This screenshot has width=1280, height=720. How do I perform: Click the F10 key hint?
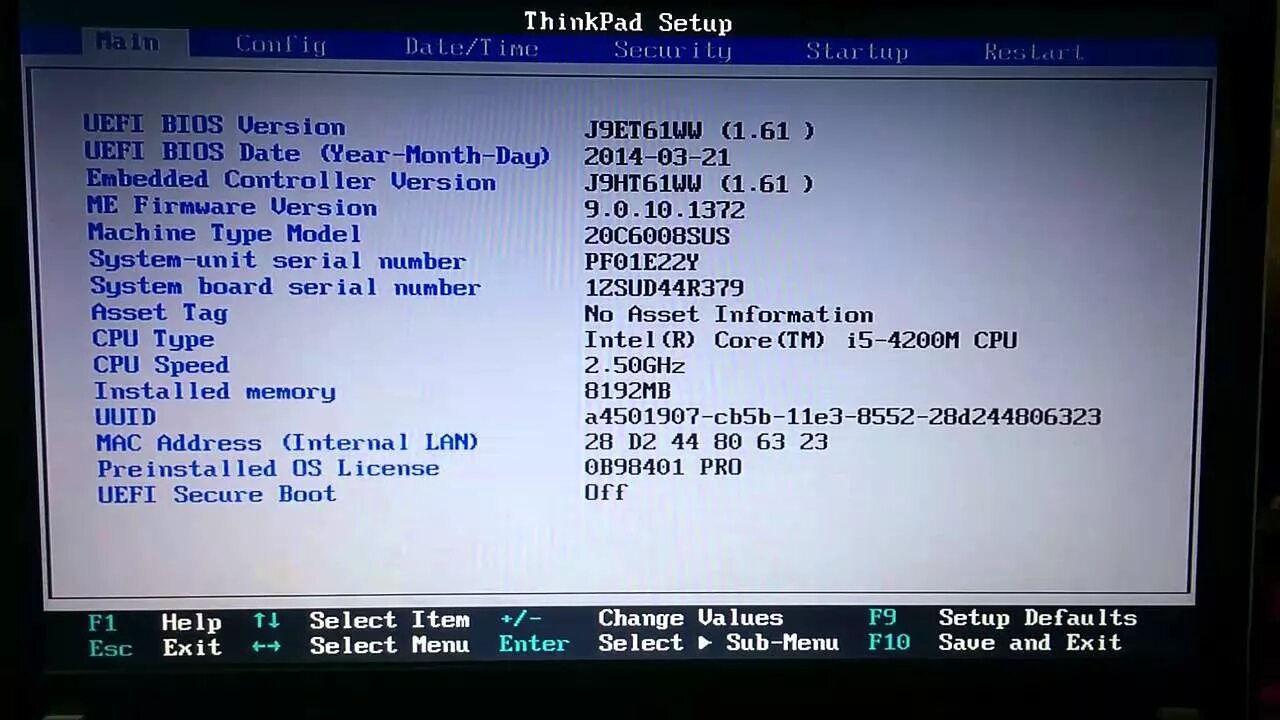click(889, 642)
